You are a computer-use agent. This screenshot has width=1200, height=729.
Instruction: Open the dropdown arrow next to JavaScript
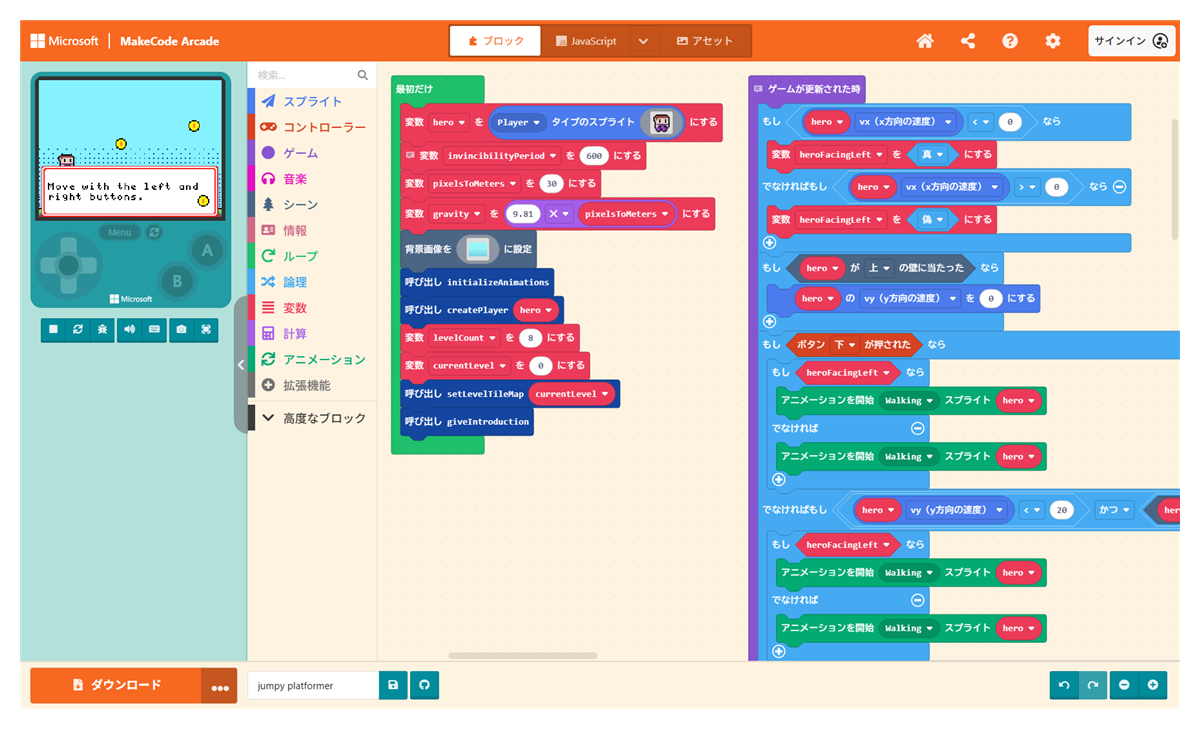coord(643,41)
